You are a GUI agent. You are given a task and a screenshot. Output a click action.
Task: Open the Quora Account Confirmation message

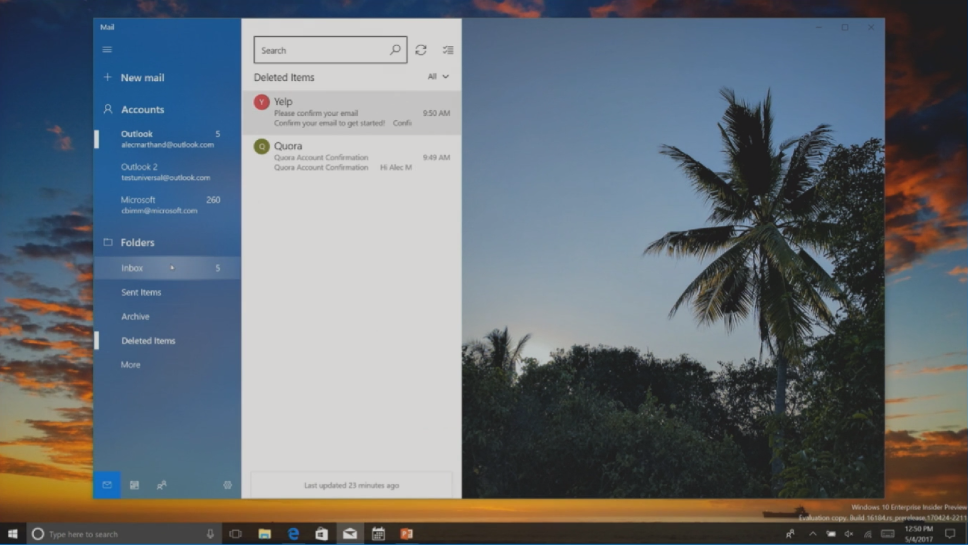coord(351,157)
